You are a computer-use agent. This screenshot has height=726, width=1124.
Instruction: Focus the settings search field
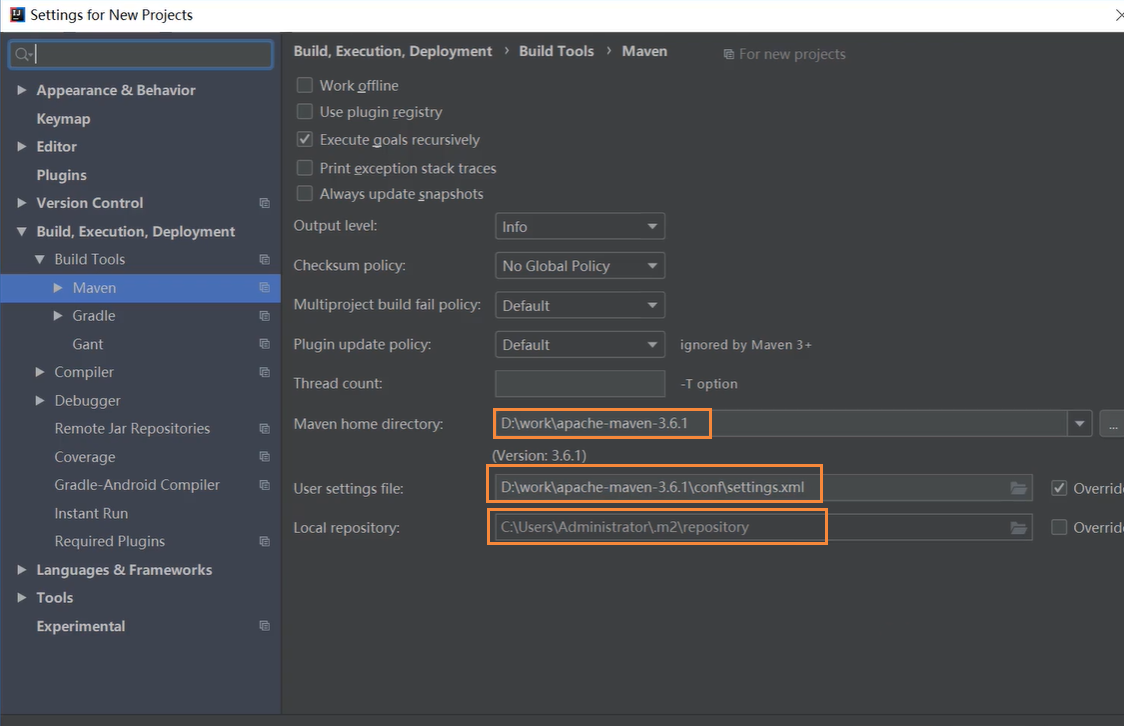coord(140,54)
